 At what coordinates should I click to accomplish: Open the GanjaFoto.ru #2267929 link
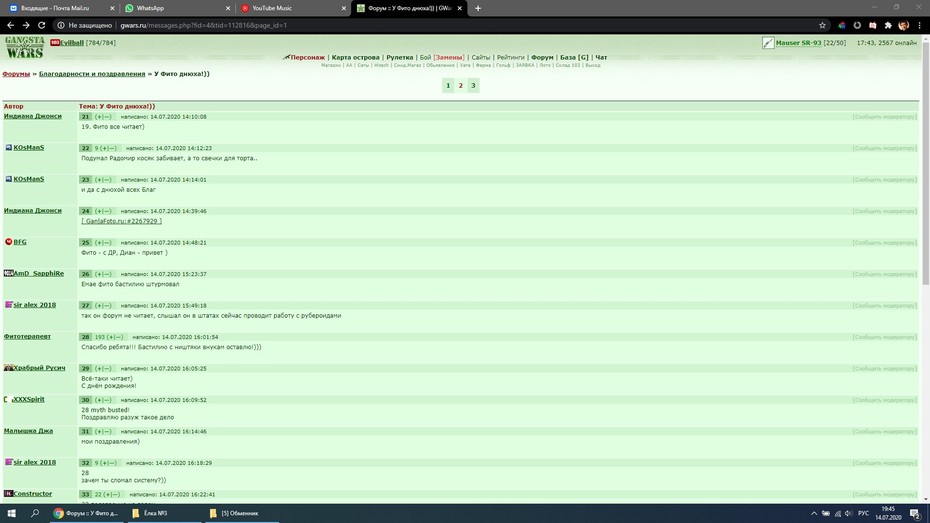(x=122, y=221)
